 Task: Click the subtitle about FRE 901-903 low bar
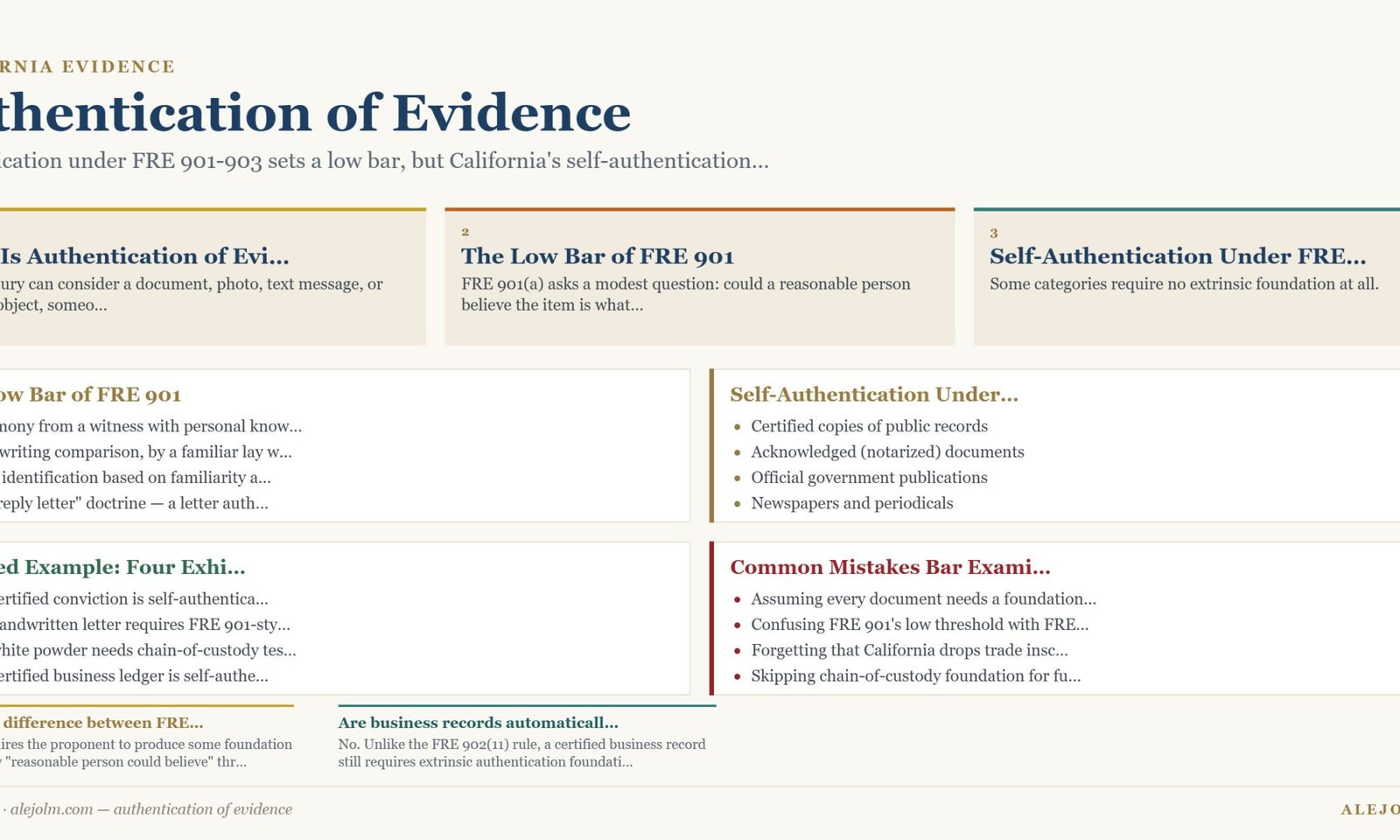click(384, 161)
